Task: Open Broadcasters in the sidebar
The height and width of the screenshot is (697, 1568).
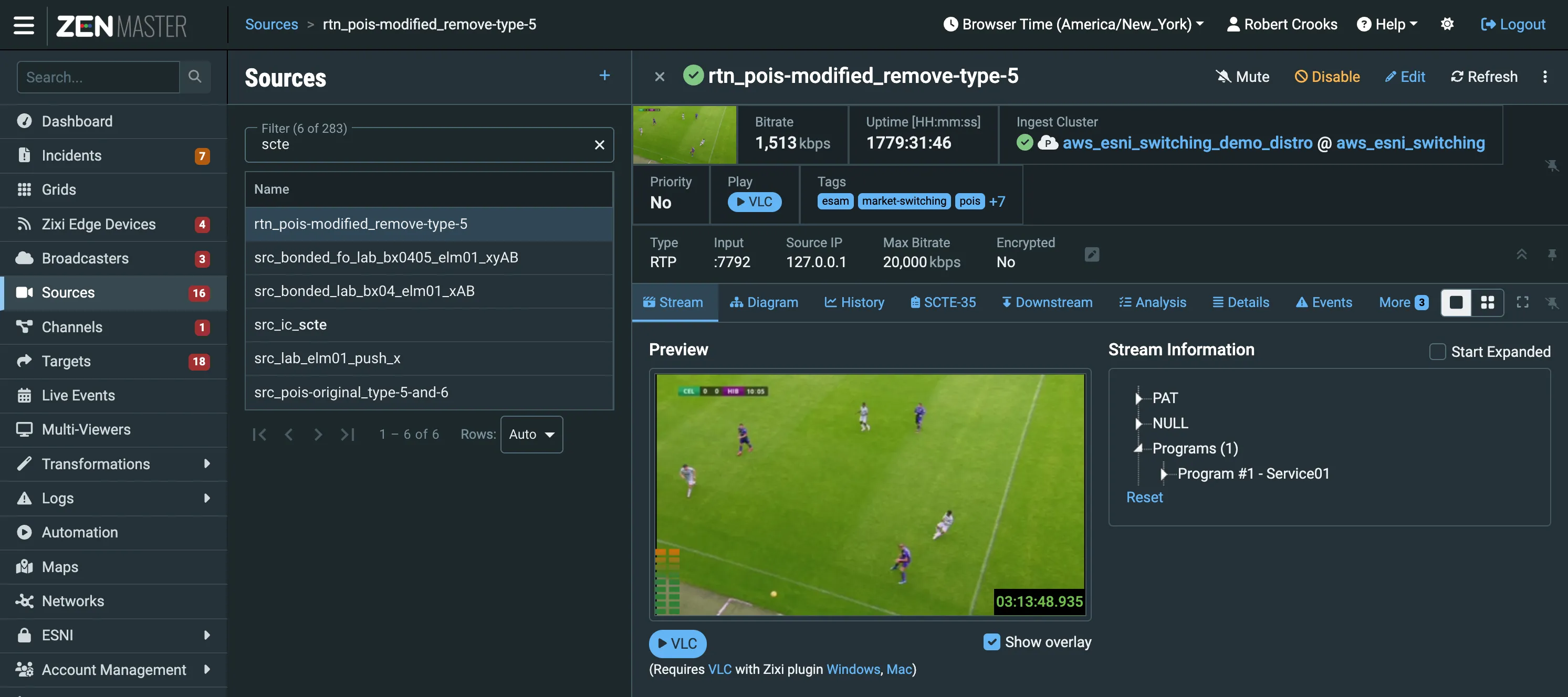Action: pyautogui.click(x=113, y=258)
